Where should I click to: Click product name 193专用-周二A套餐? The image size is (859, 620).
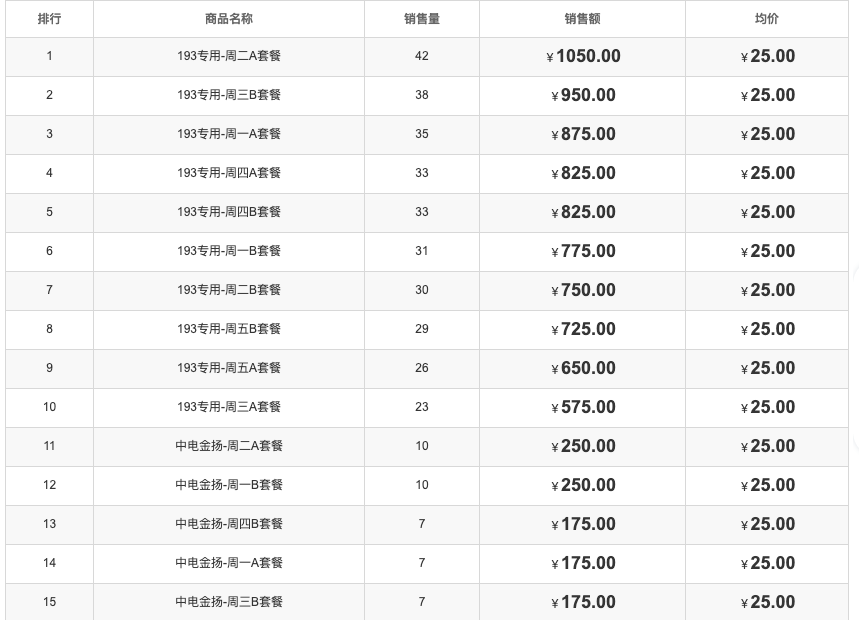click(229, 56)
